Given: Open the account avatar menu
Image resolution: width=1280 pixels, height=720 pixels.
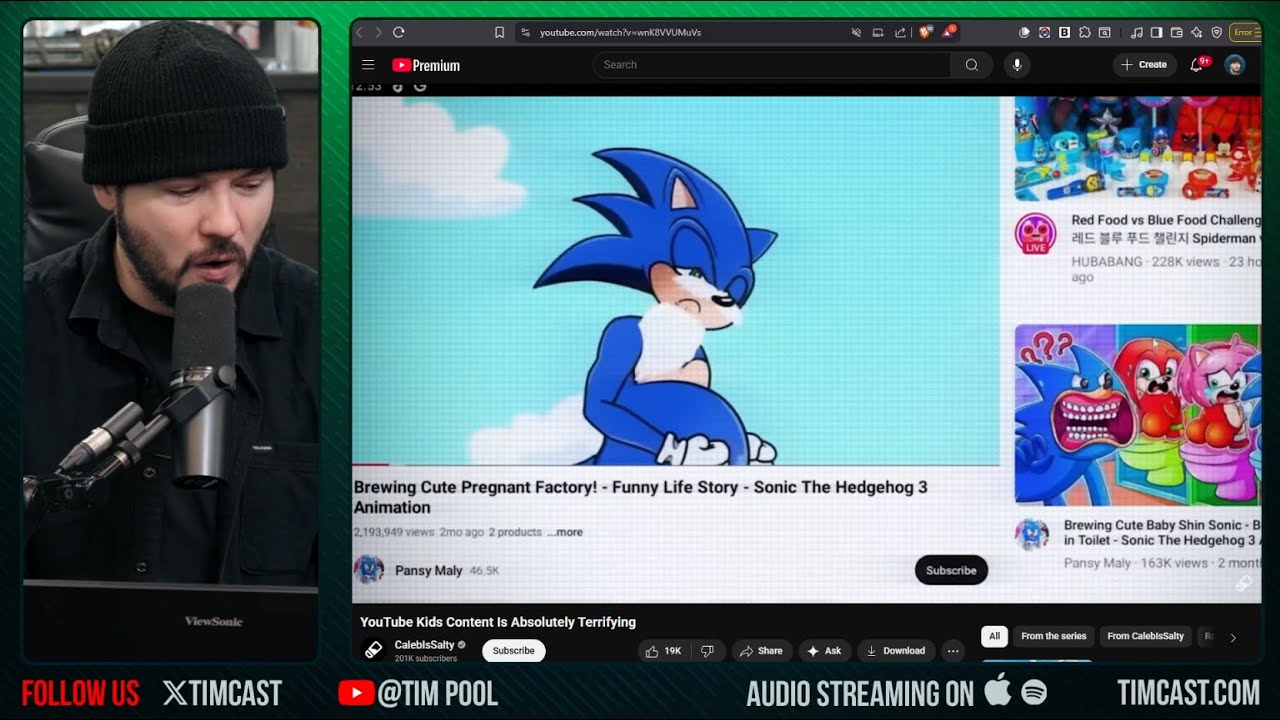Looking at the screenshot, I should tap(1235, 65).
